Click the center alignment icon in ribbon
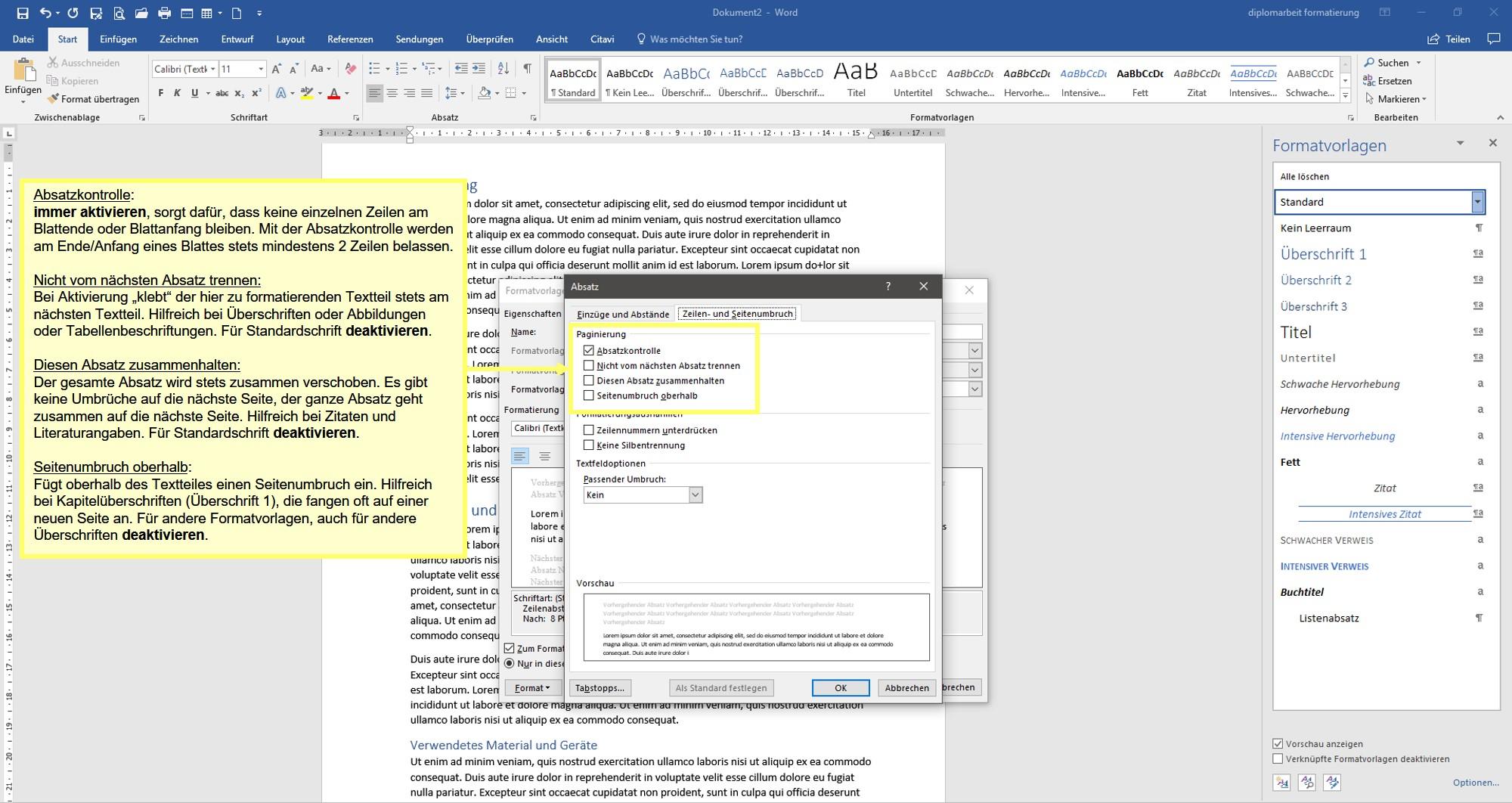Viewport: 1512px width, 803px height. click(x=392, y=93)
